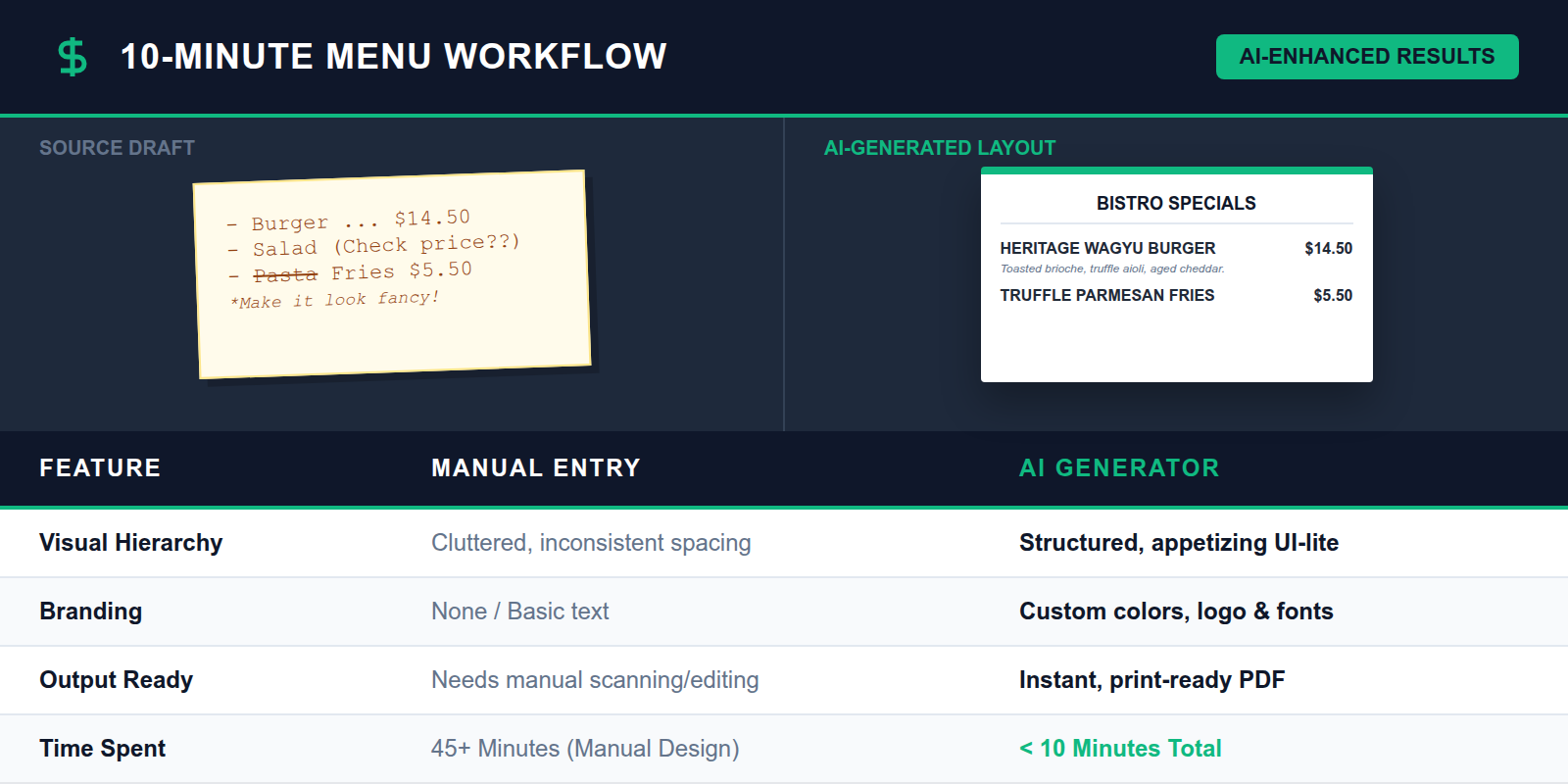Image resolution: width=1568 pixels, height=784 pixels.
Task: Click the crossed-out Pasta text on note
Action: click(285, 275)
